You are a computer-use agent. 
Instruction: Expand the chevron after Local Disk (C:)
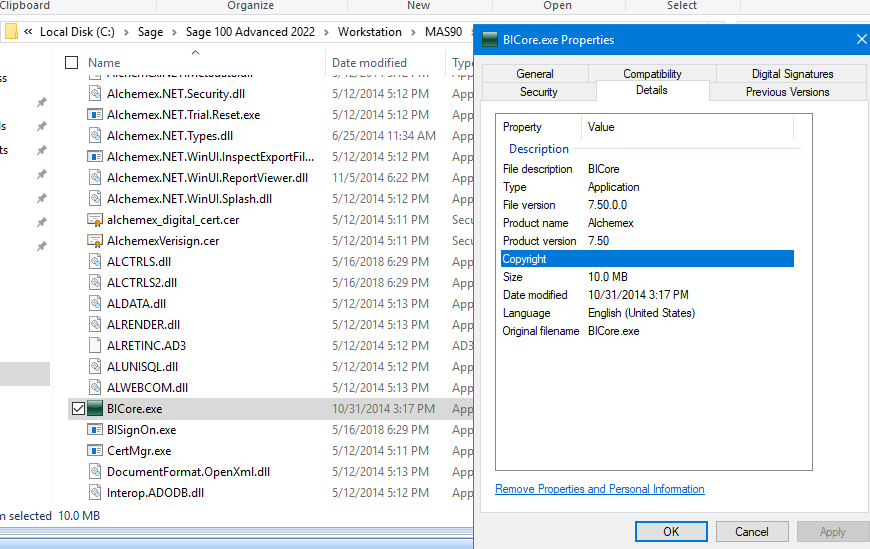pos(127,32)
